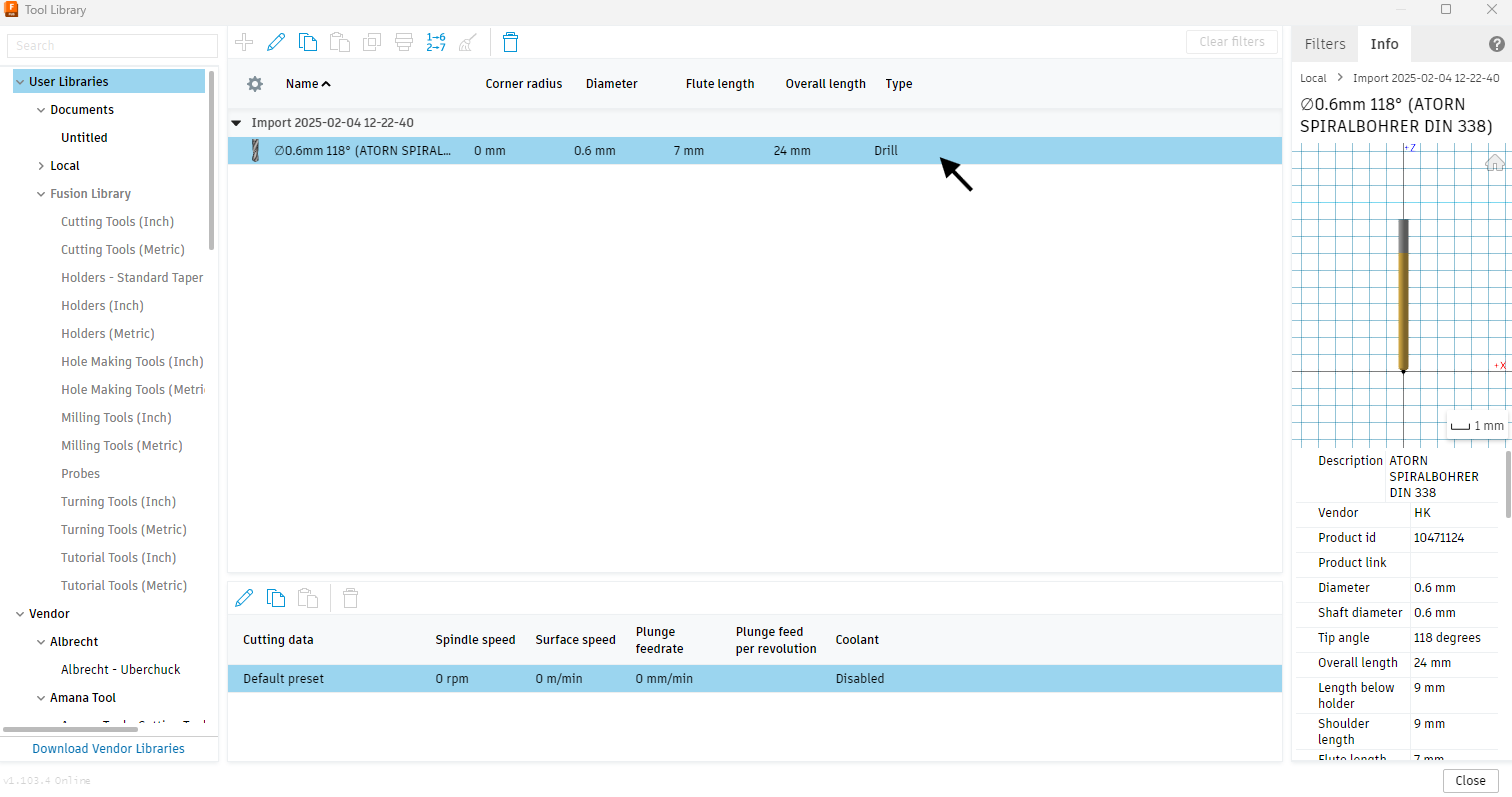The image size is (1512, 797).
Task: Switch to the Filters tab
Action: tap(1325, 44)
